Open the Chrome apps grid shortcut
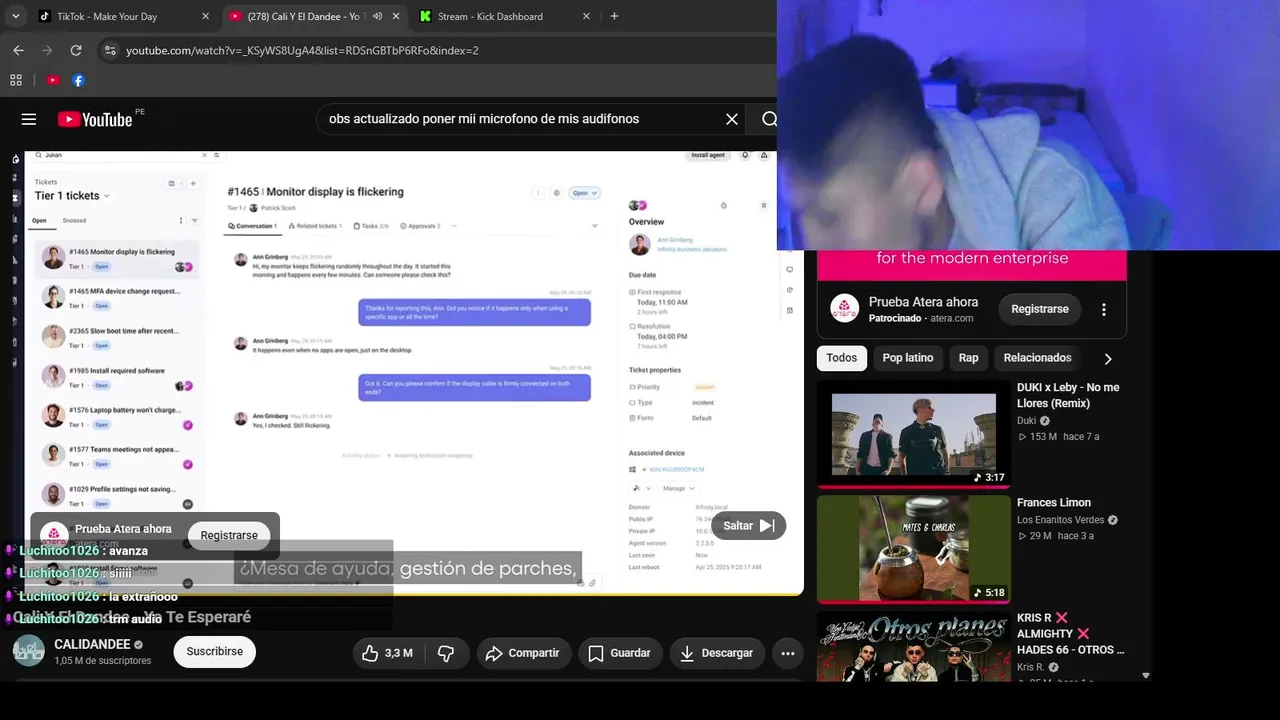1280x720 pixels. [16, 80]
